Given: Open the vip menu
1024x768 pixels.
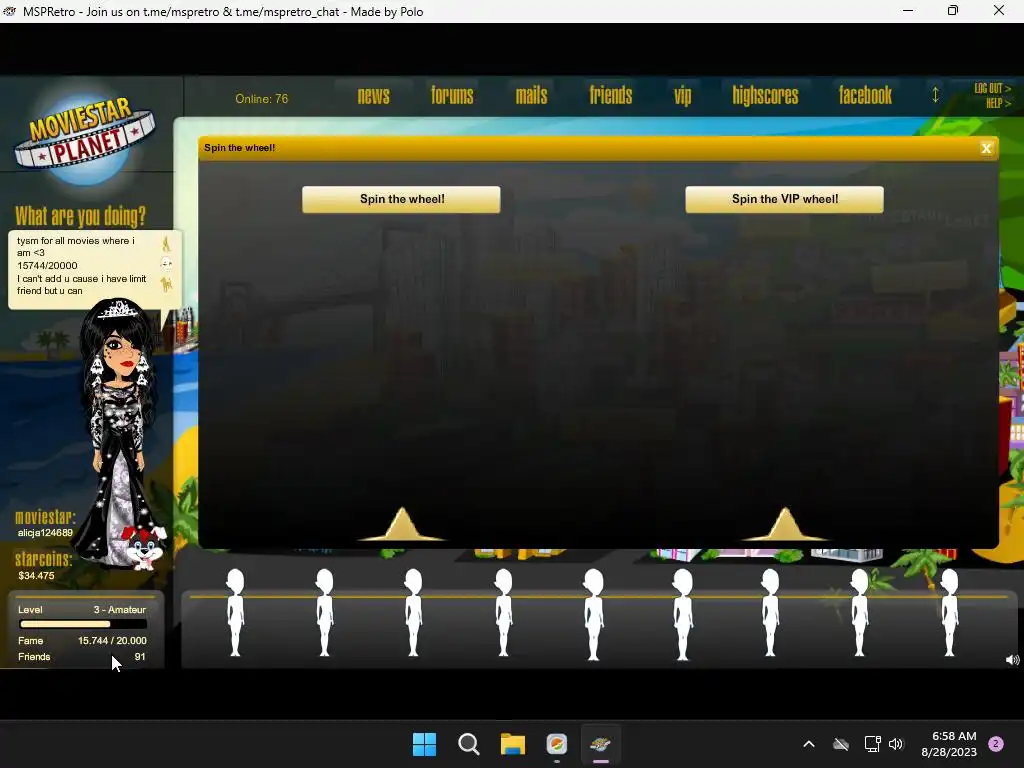Looking at the screenshot, I should click(682, 96).
